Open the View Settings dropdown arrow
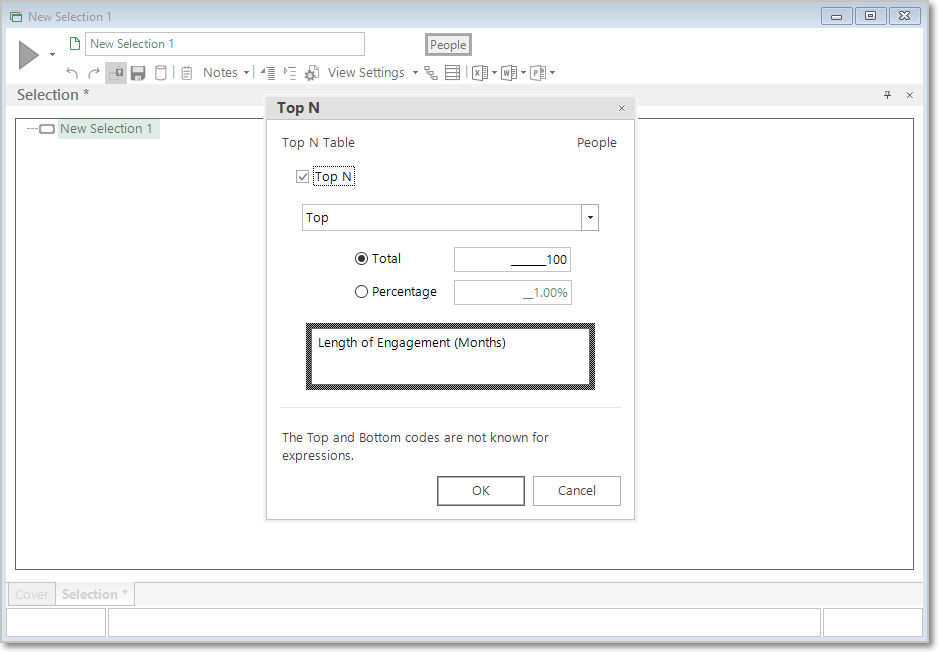The height and width of the screenshot is (652, 938). point(415,73)
